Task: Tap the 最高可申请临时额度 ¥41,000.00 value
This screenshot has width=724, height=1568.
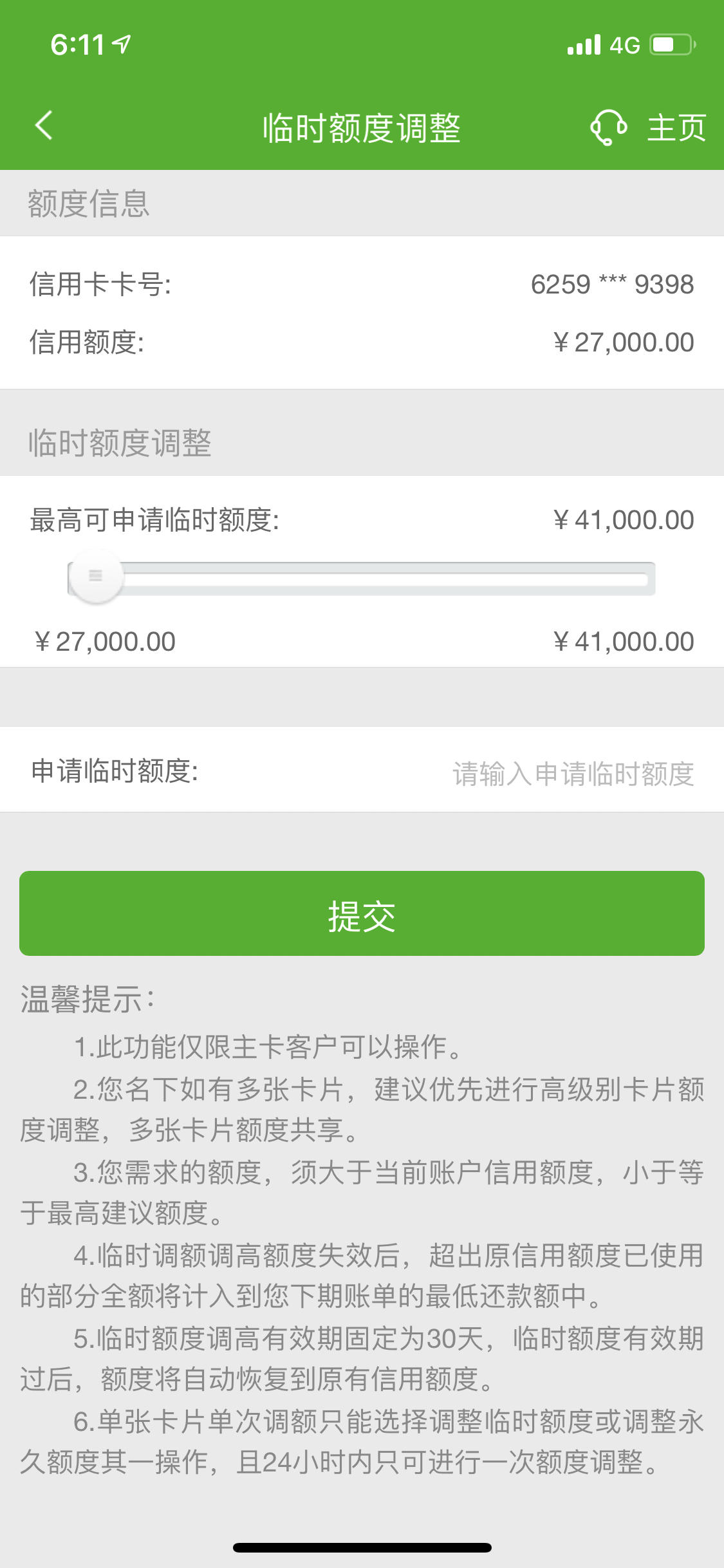Action: click(623, 520)
